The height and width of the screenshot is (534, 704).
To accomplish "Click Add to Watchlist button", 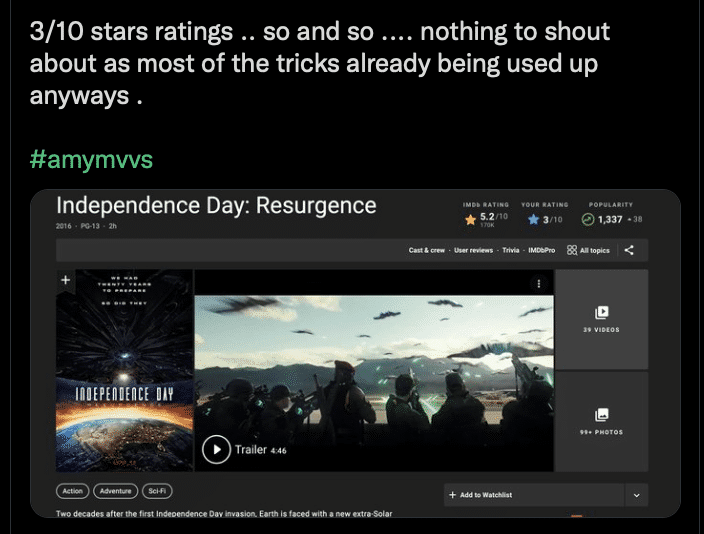I will (x=534, y=495).
